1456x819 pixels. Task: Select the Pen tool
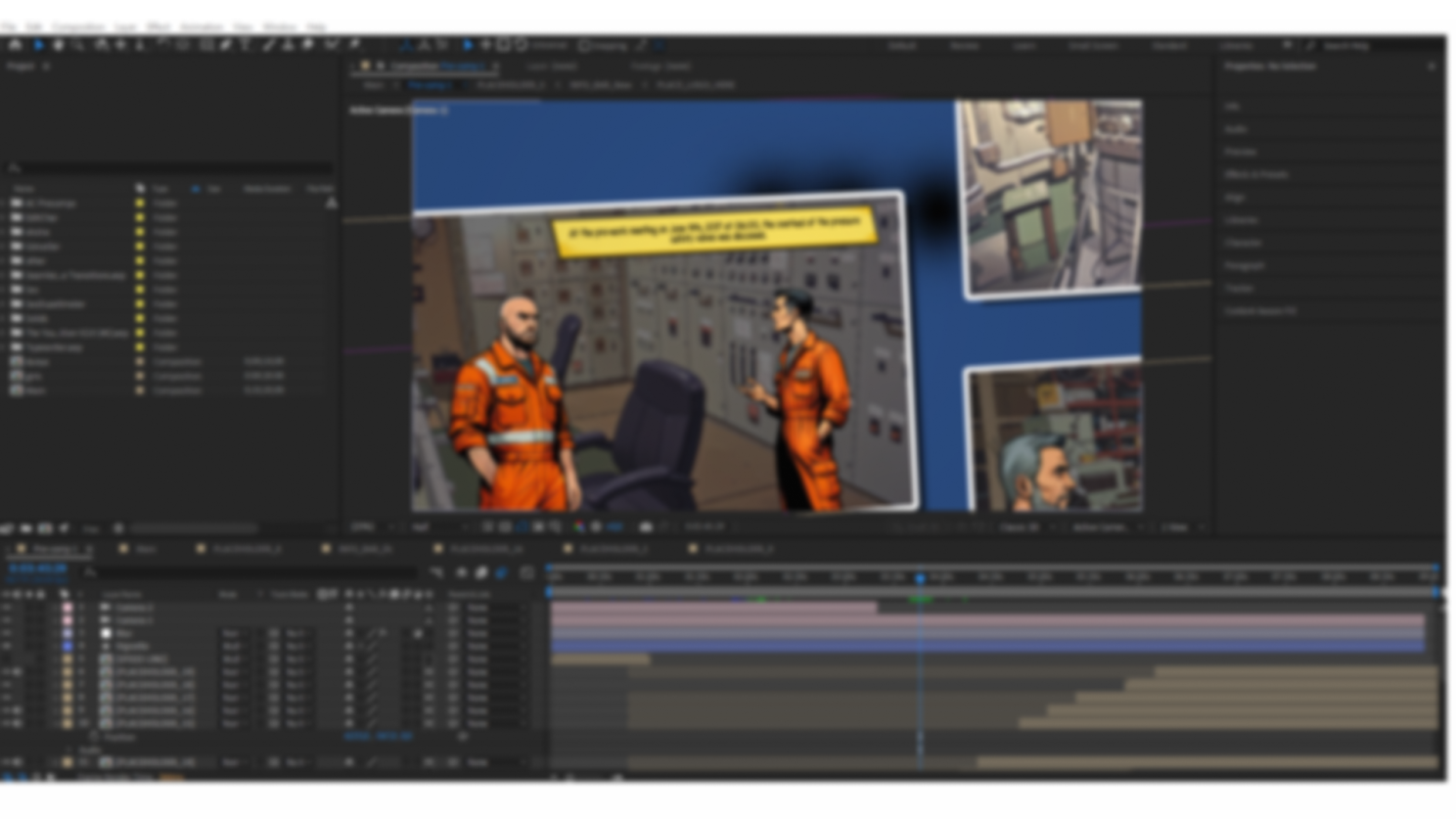click(x=226, y=45)
